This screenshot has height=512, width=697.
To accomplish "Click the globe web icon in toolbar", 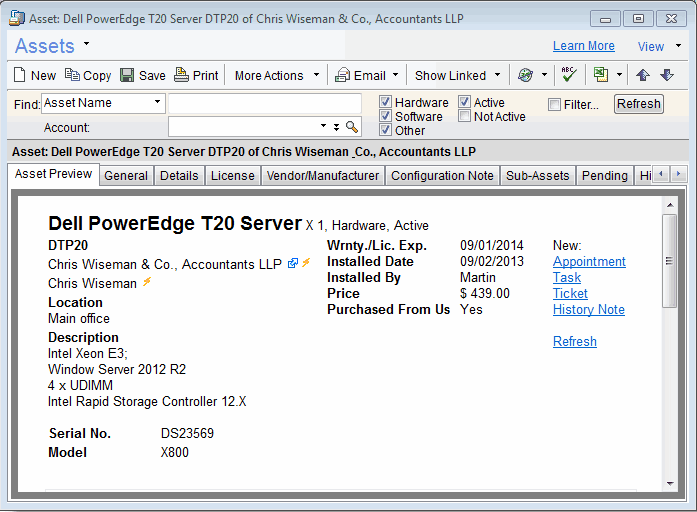I will 525,75.
